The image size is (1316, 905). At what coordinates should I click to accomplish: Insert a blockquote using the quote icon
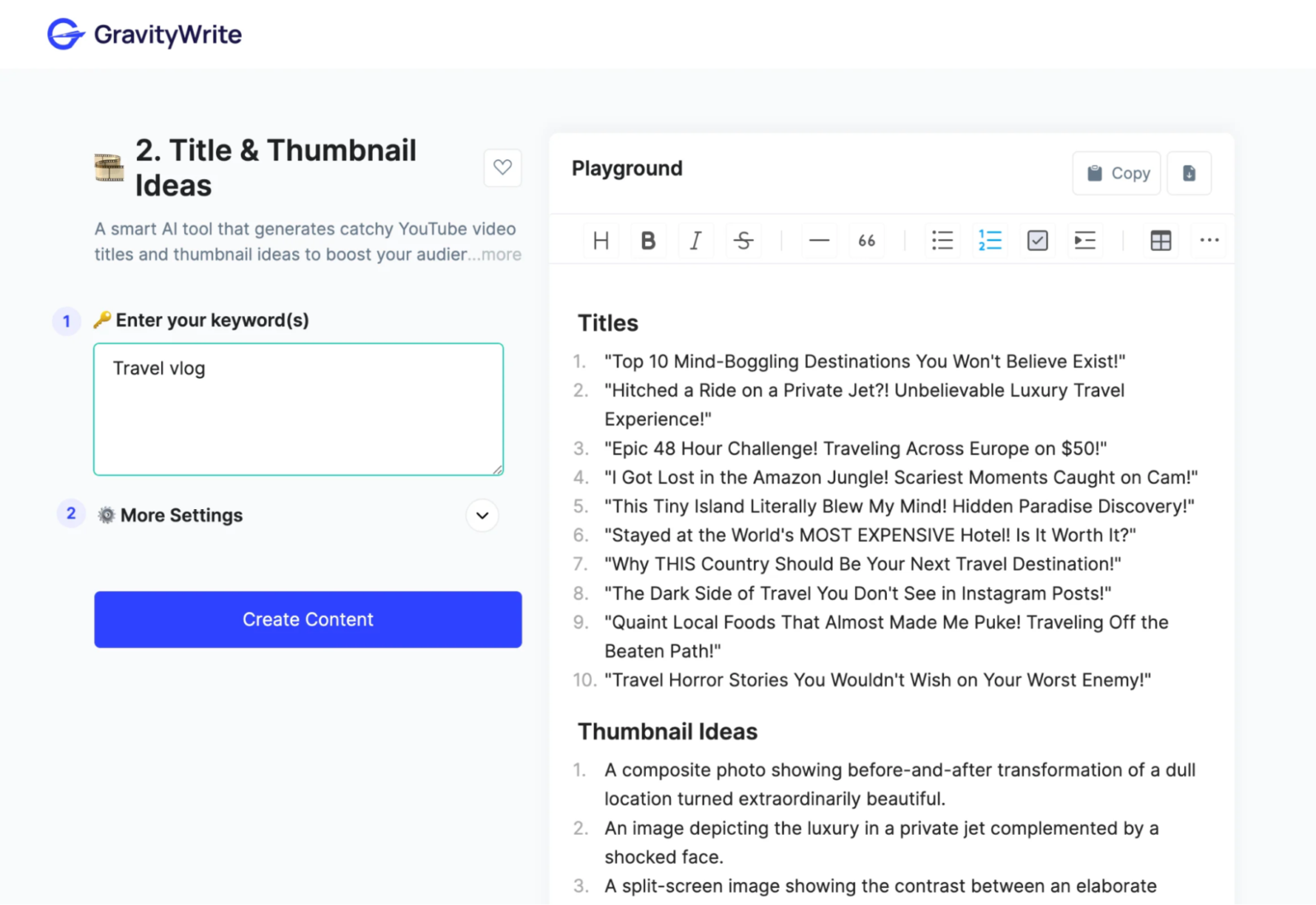coord(866,240)
